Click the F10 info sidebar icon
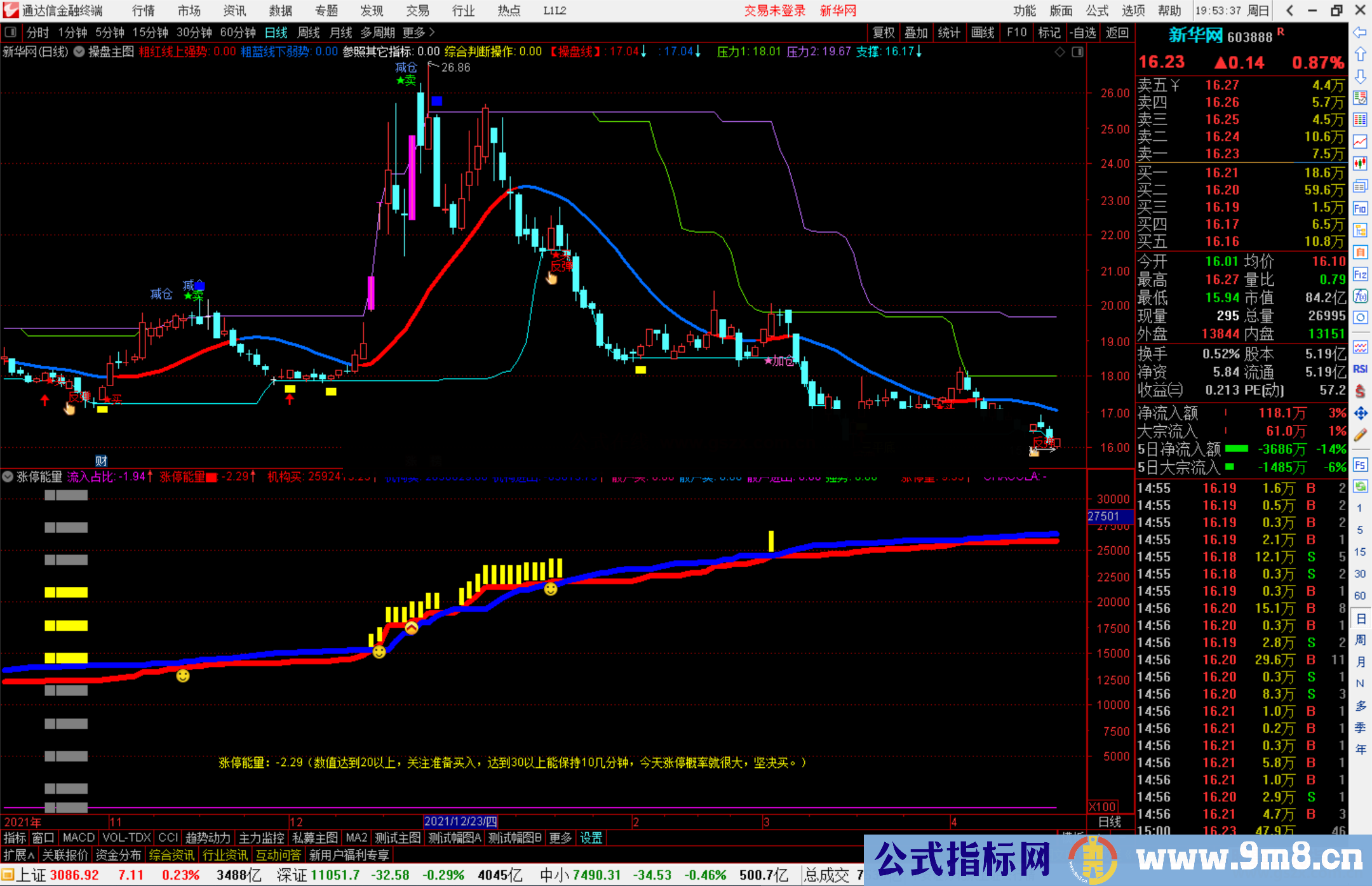1372x886 pixels. click(x=1360, y=208)
